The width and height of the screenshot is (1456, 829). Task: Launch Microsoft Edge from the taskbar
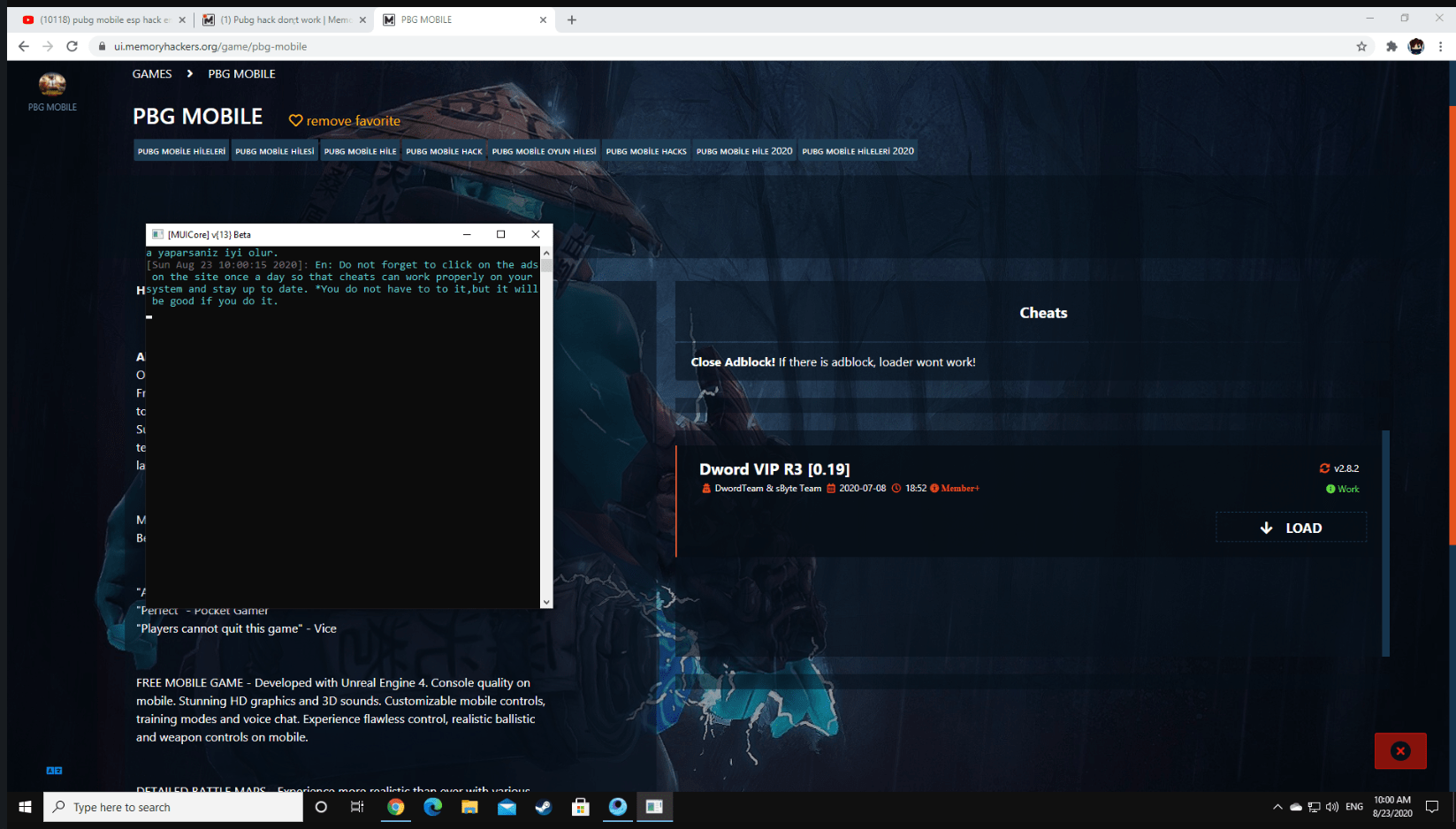coord(432,807)
